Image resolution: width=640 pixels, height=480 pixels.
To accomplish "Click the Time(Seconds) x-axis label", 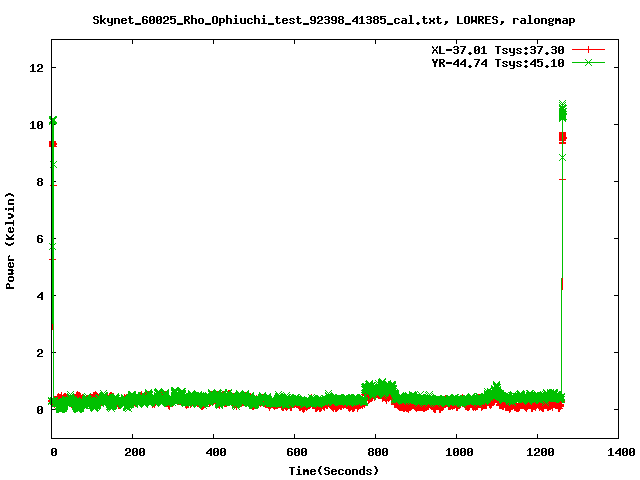I will tap(333, 469).
